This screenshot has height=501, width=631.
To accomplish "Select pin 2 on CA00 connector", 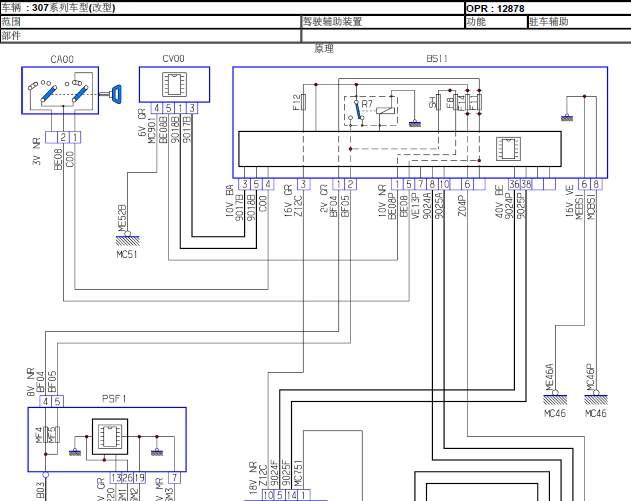I will pyautogui.click(x=63, y=137).
